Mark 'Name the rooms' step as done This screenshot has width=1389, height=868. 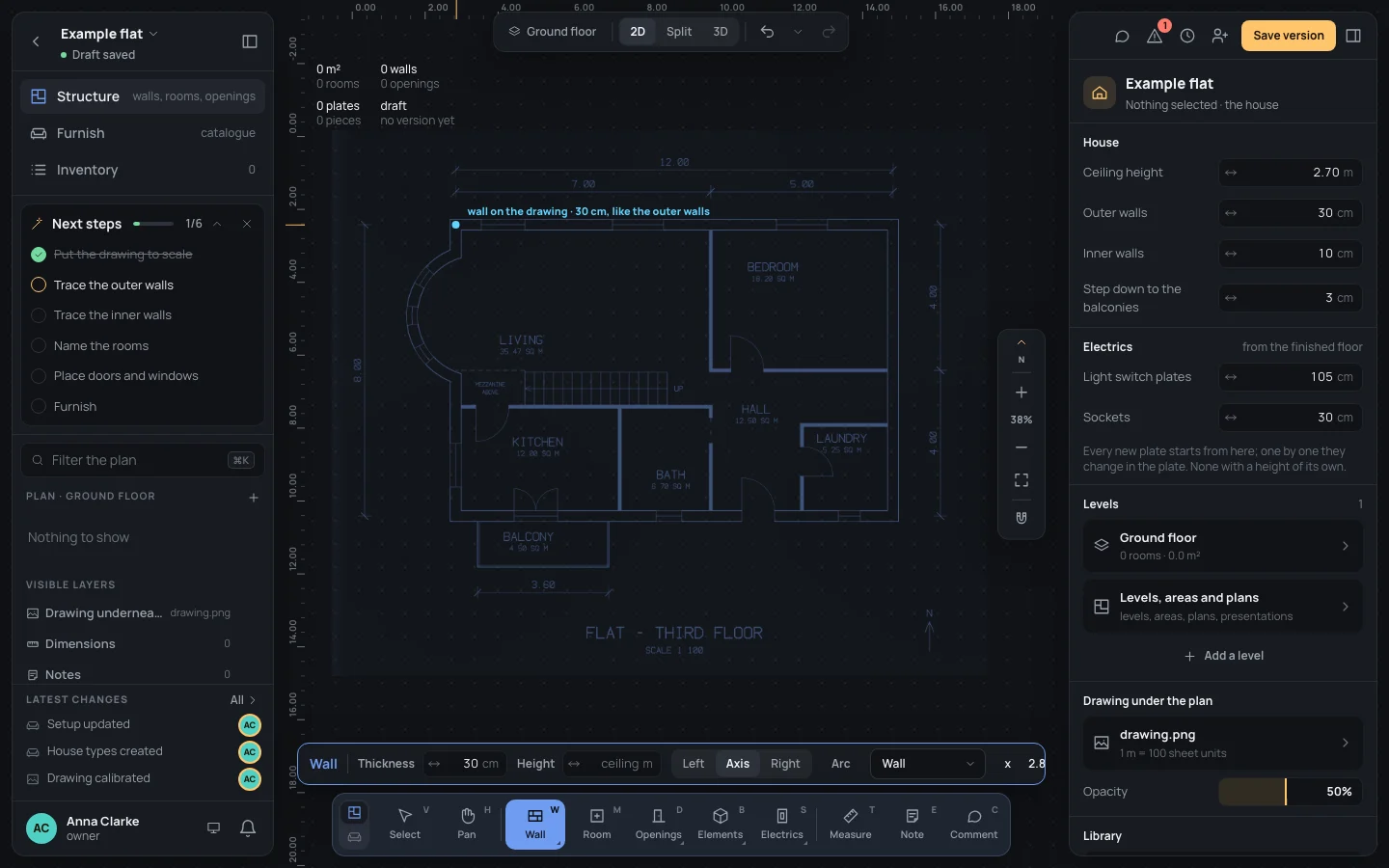tap(39, 346)
